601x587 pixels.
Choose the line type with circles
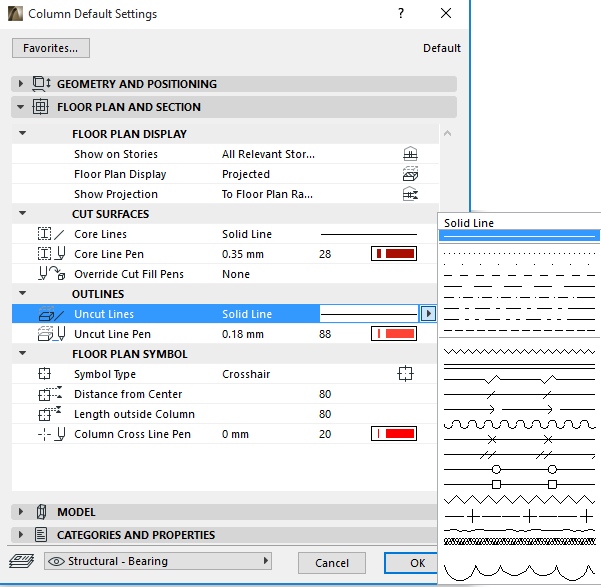[x=519, y=469]
